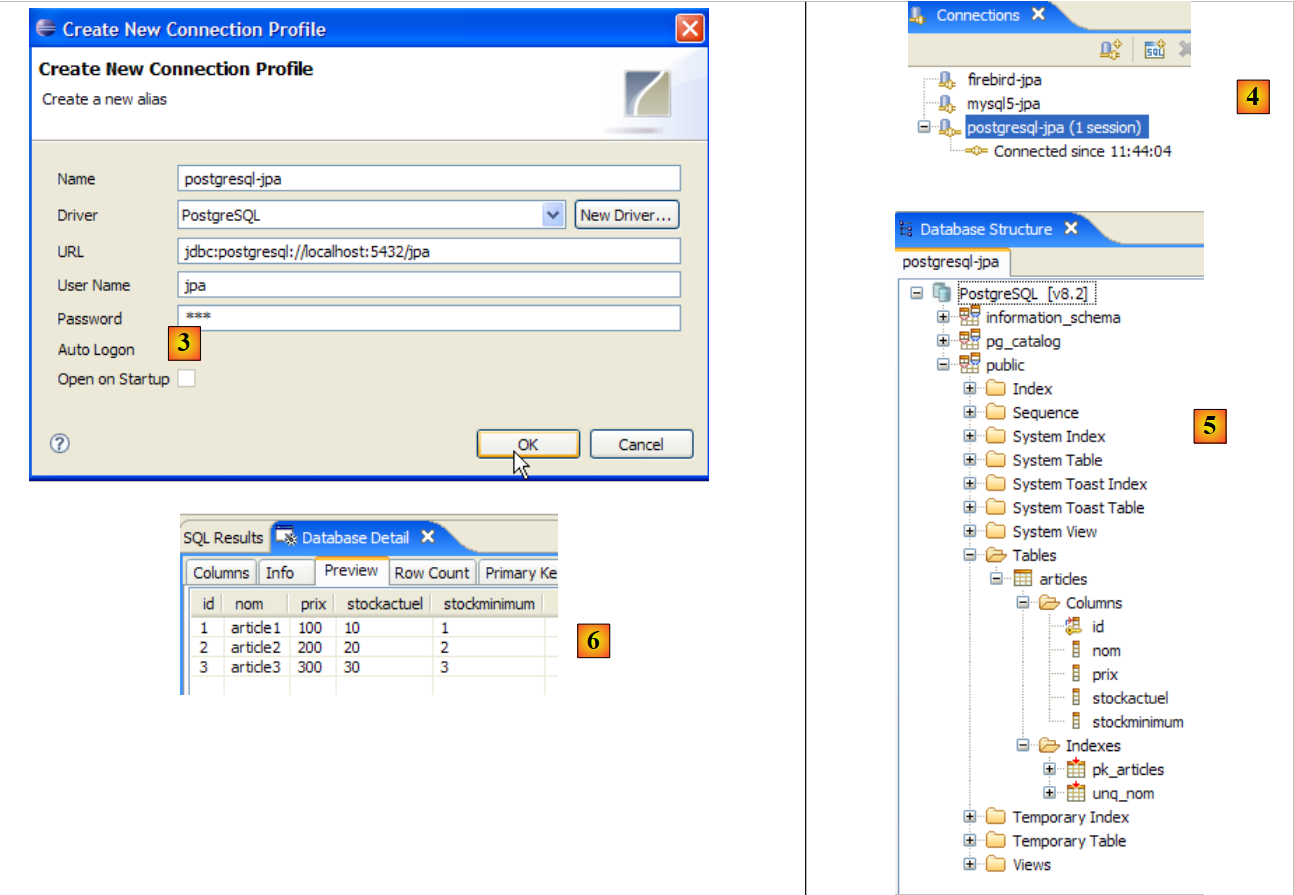The width and height of the screenshot is (1294, 895).
Task: Expand the System Table folder
Action: click(x=970, y=460)
